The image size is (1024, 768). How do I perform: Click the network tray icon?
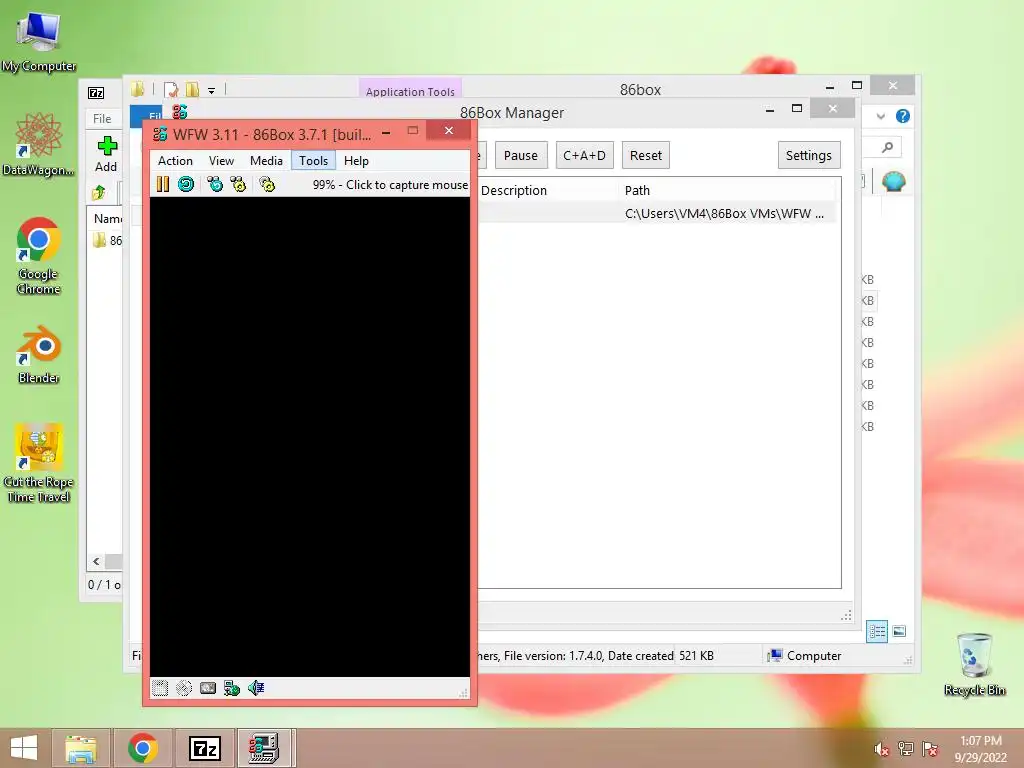[906, 748]
